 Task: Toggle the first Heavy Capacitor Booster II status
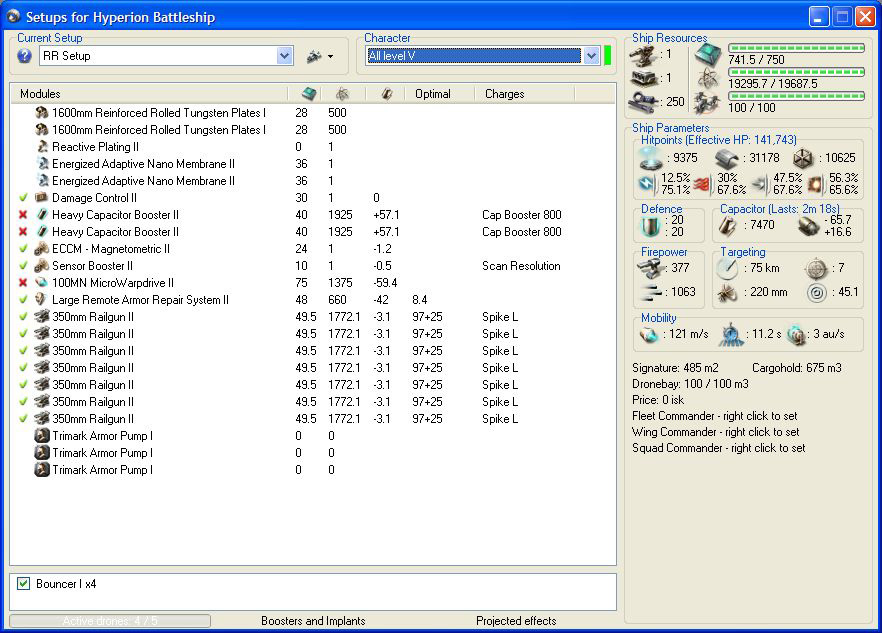tap(23, 215)
